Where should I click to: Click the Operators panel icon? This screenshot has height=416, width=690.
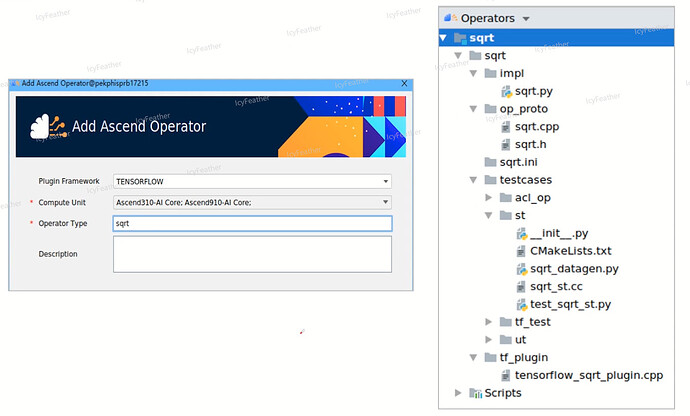click(451, 18)
